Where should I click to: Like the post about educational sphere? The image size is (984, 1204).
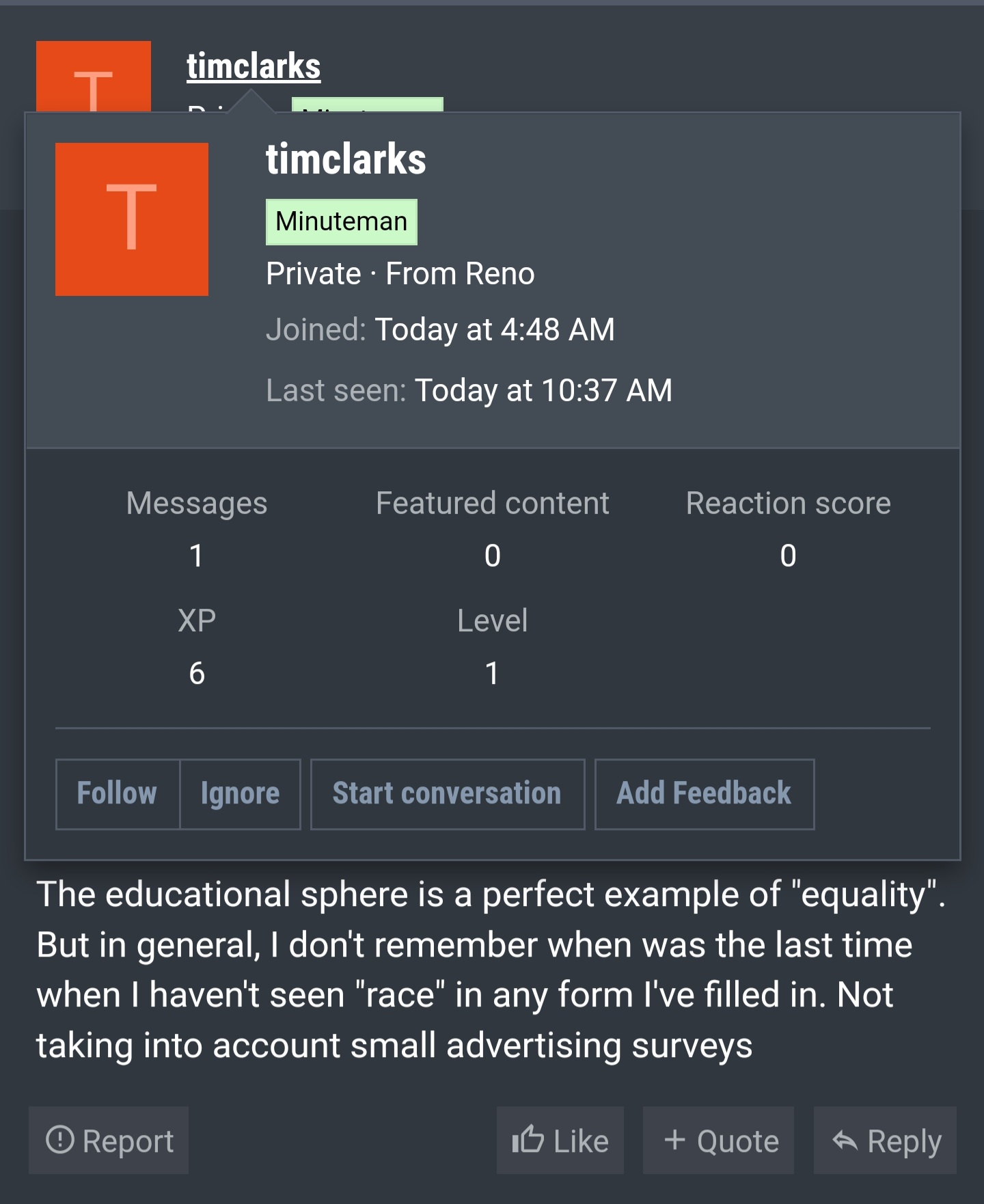560,1140
